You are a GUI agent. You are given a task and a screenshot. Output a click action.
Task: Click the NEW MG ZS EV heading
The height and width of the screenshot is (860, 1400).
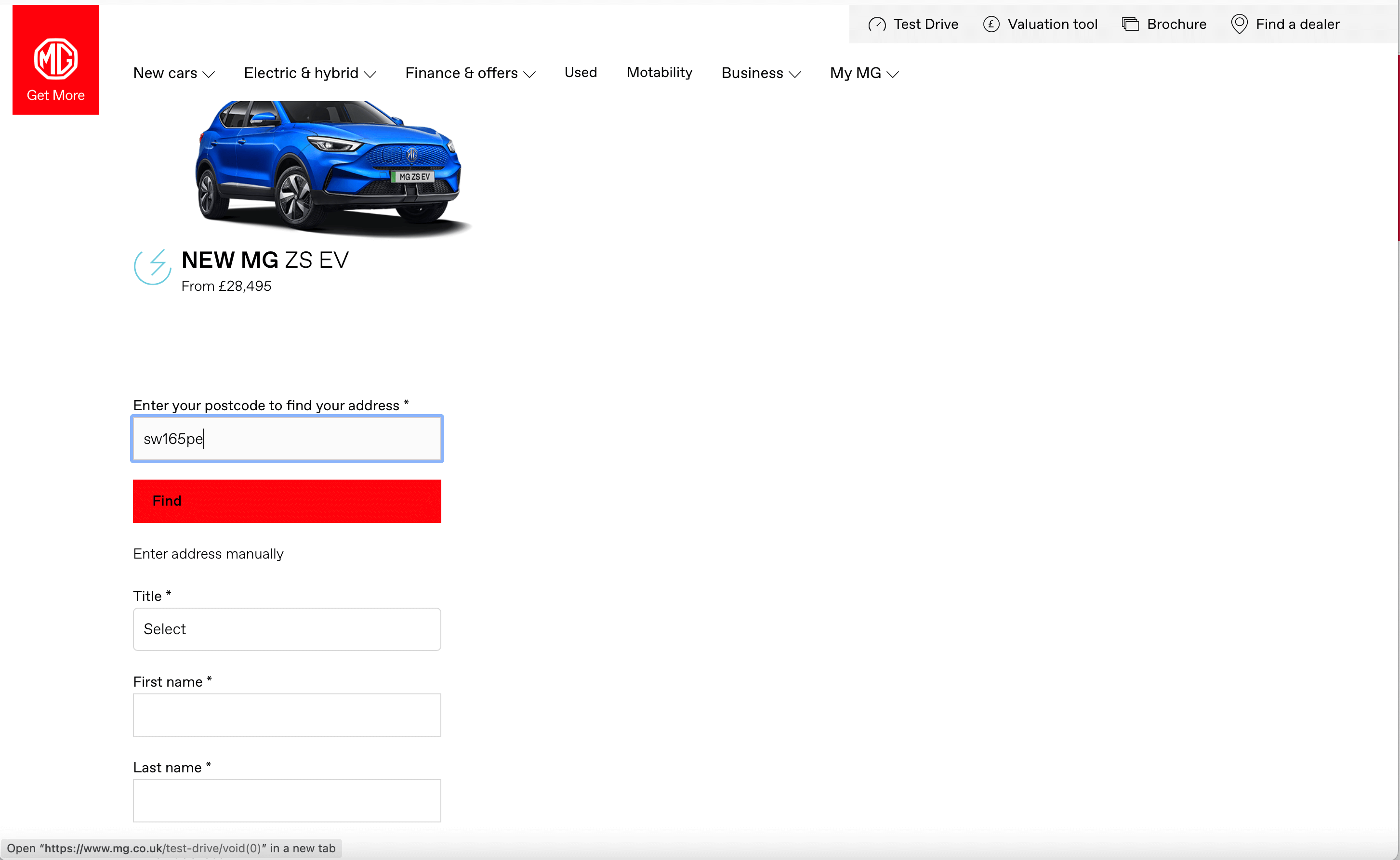(265, 261)
